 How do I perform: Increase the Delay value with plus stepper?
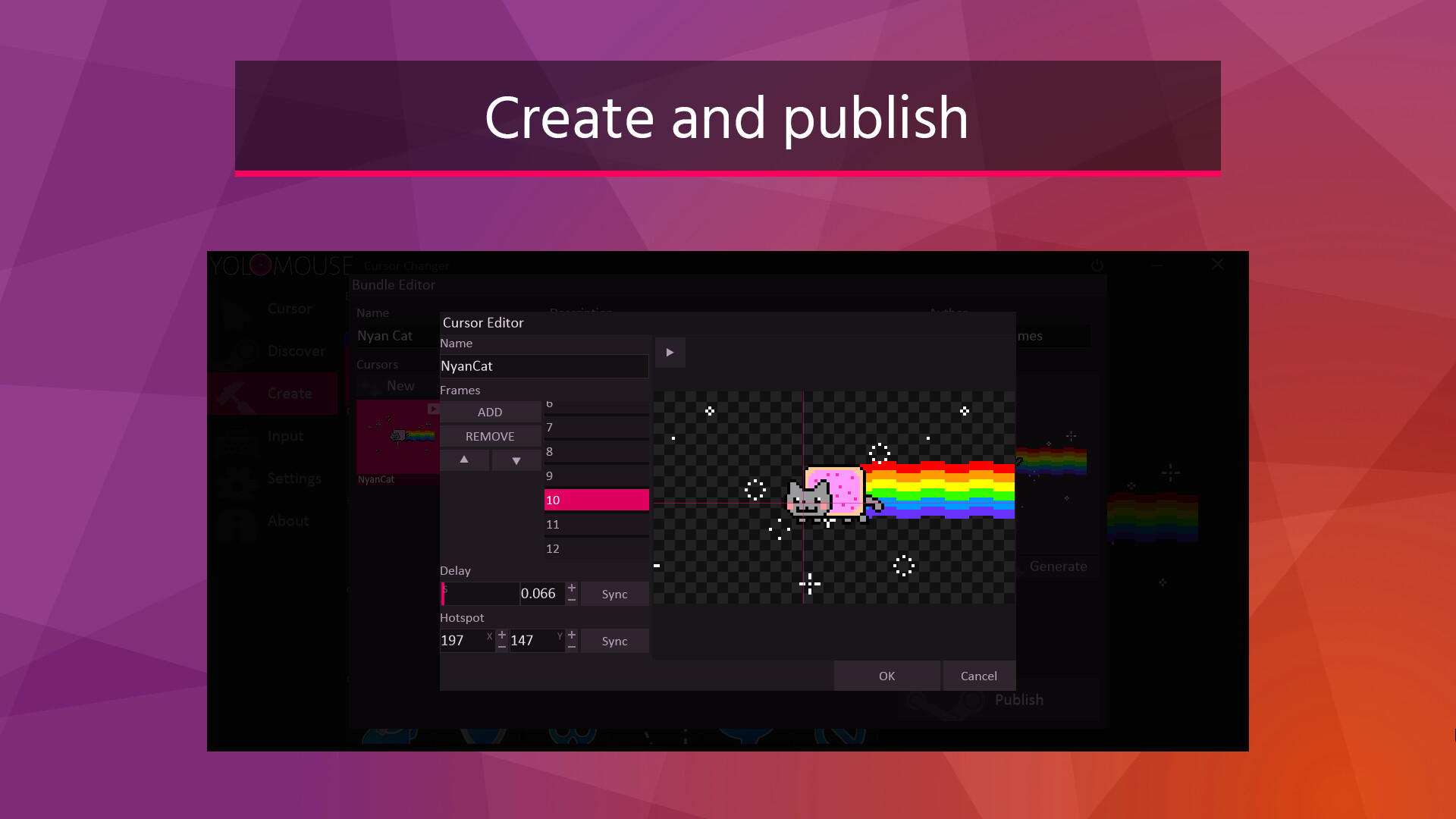(572, 588)
